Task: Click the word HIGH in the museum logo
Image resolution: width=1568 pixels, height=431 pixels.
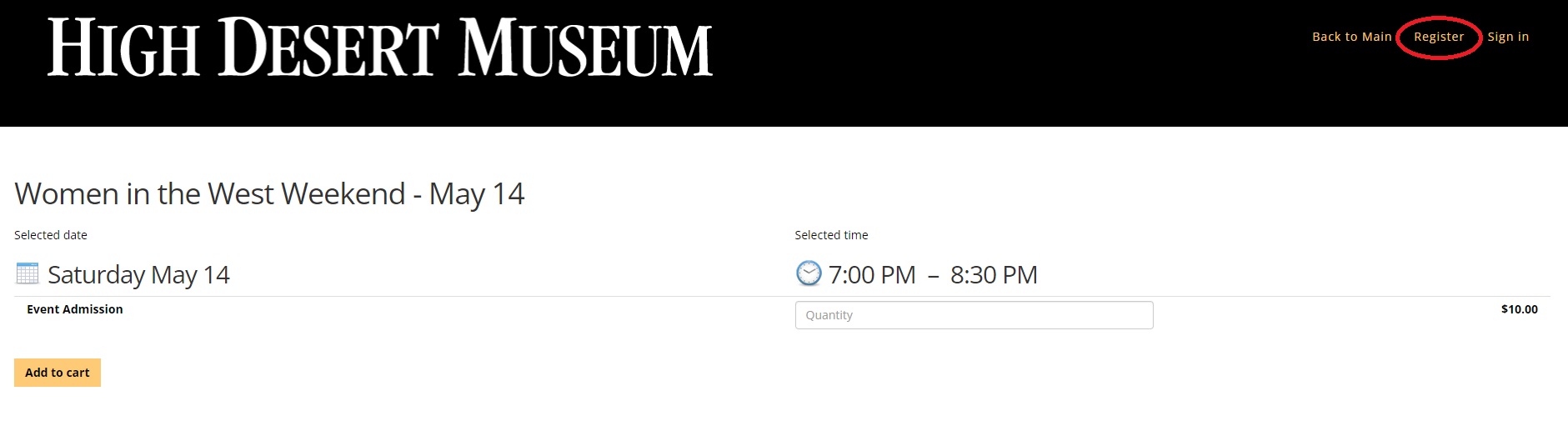Action: pos(123,48)
